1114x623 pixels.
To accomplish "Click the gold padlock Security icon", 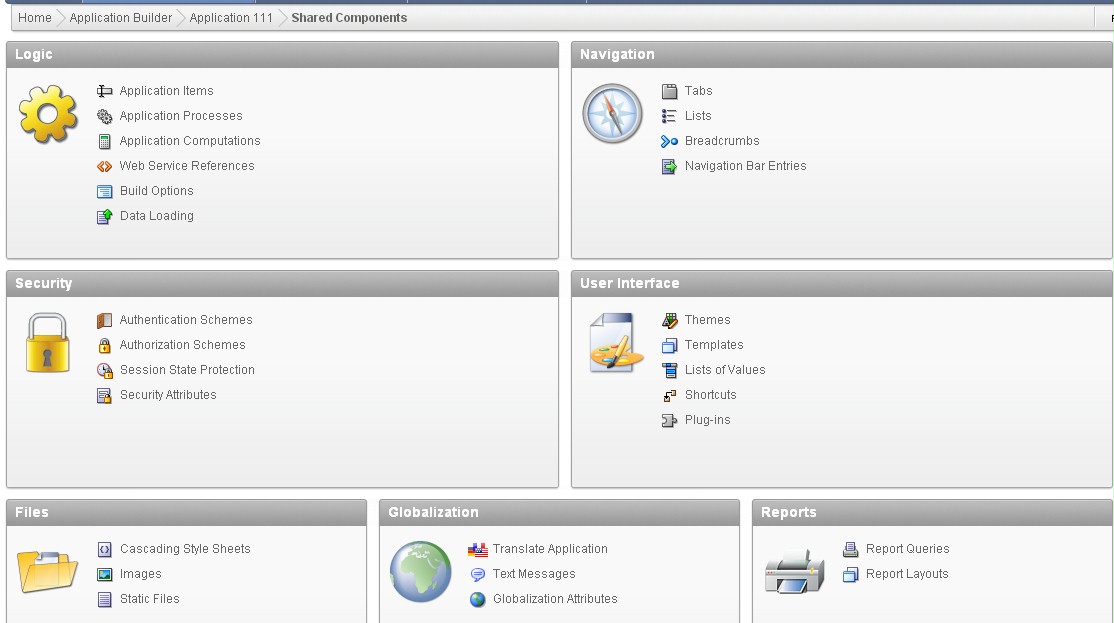I will [47, 343].
